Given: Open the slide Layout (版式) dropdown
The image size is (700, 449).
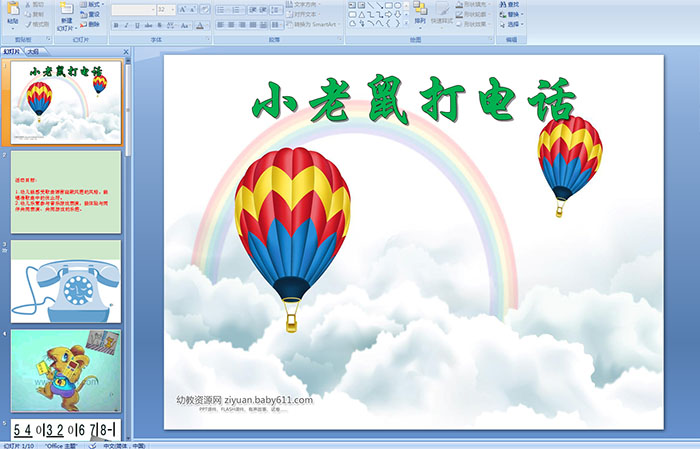Looking at the screenshot, I should [x=92, y=4].
